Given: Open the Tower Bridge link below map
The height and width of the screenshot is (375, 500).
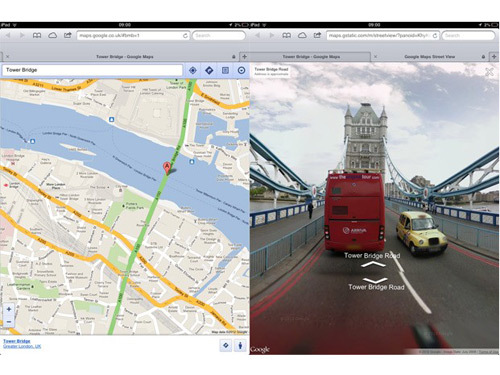Looking at the screenshot, I should point(17,341).
